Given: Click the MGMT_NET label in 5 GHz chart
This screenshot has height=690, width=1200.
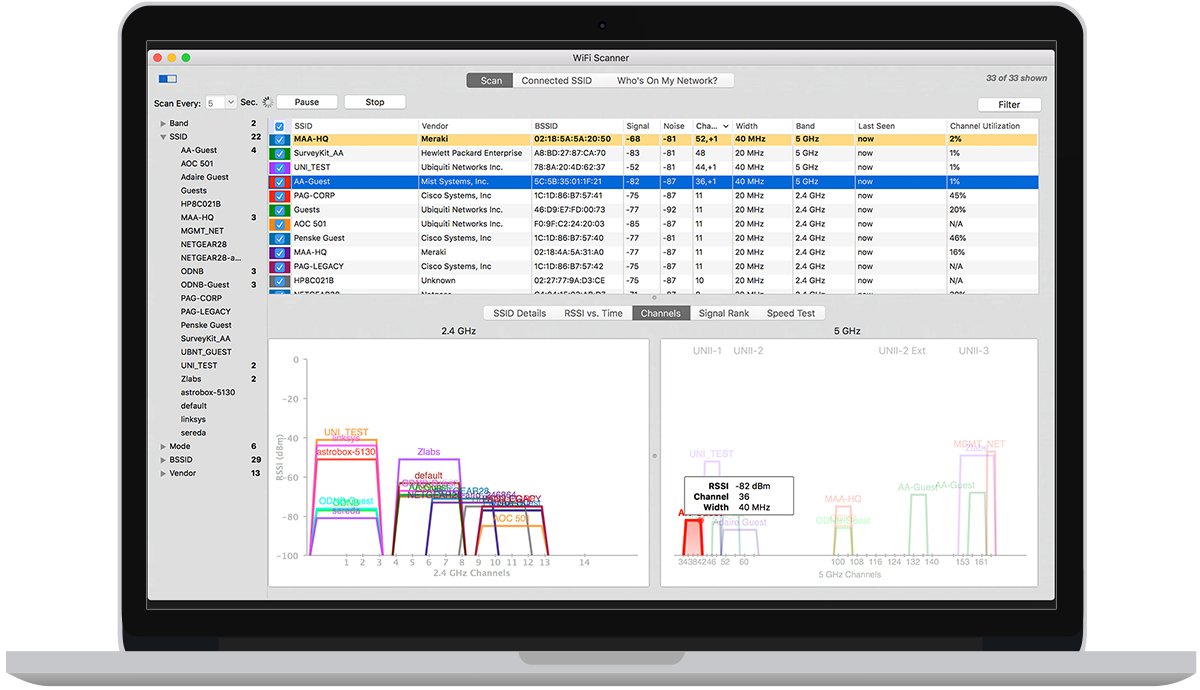Looking at the screenshot, I should 979,444.
